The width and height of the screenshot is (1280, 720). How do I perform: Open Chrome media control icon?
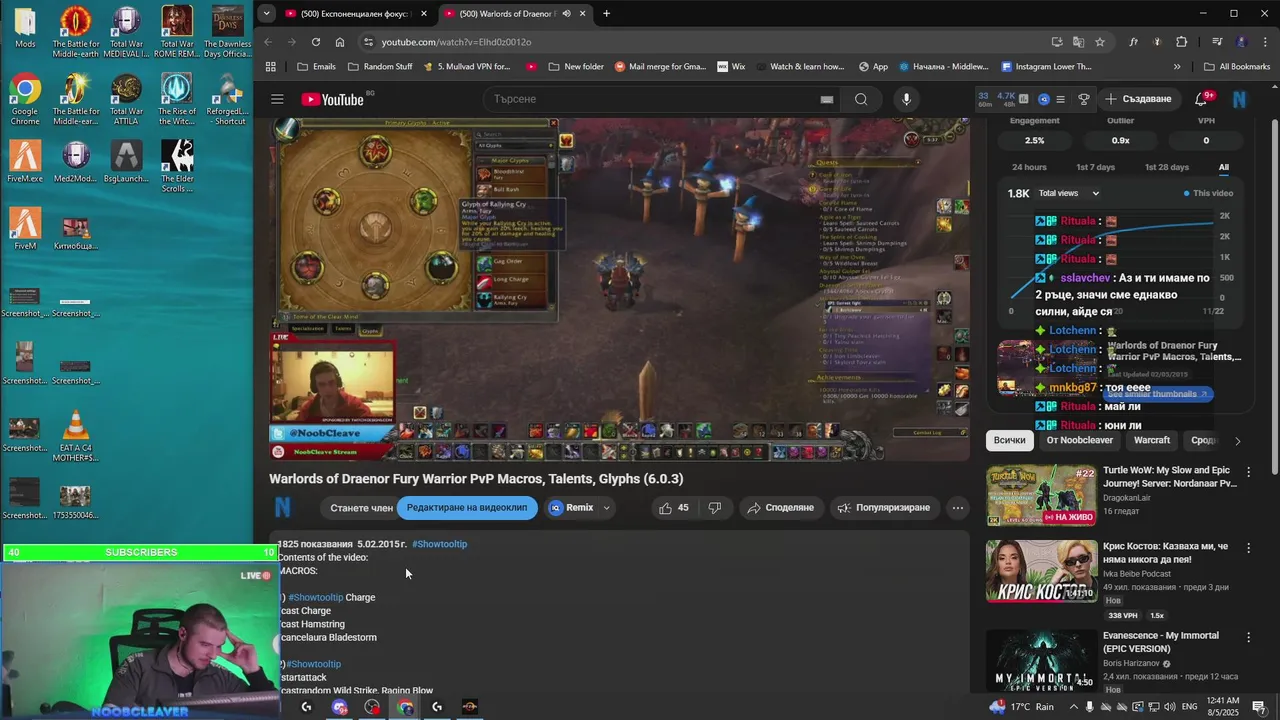click(x=1217, y=42)
